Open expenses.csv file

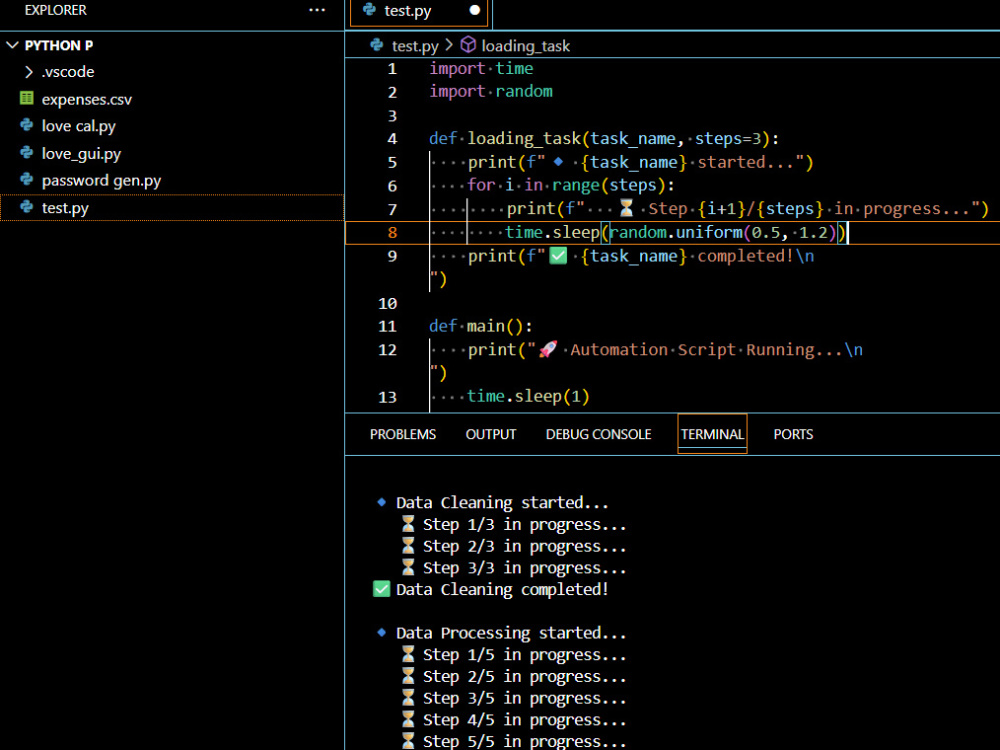click(87, 99)
